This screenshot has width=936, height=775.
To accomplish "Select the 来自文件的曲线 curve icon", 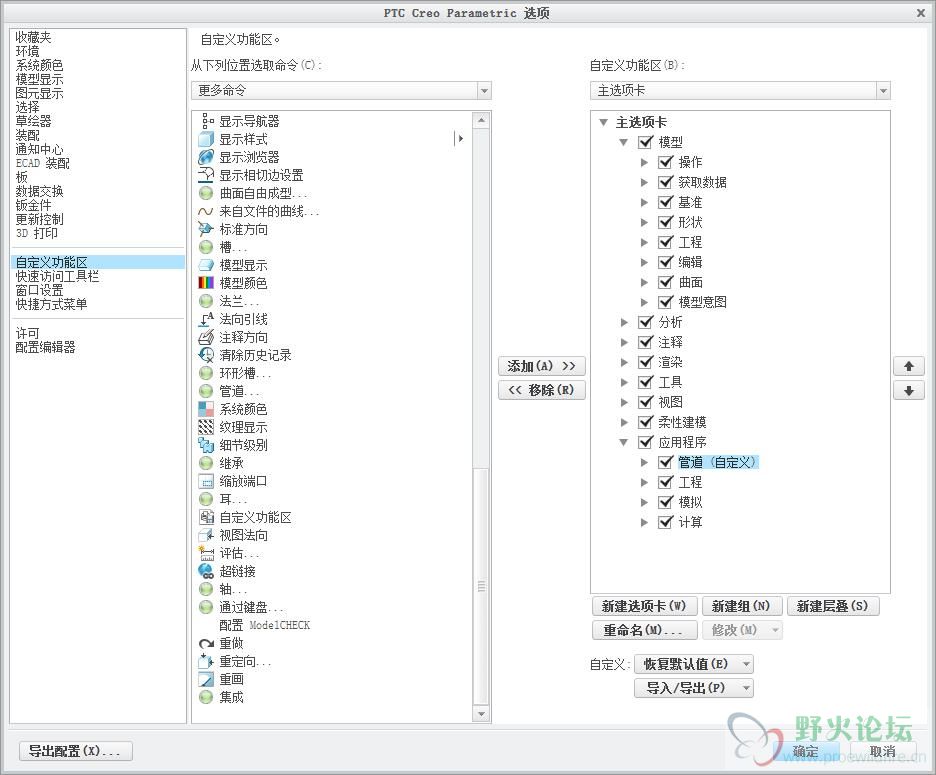I will [x=206, y=211].
